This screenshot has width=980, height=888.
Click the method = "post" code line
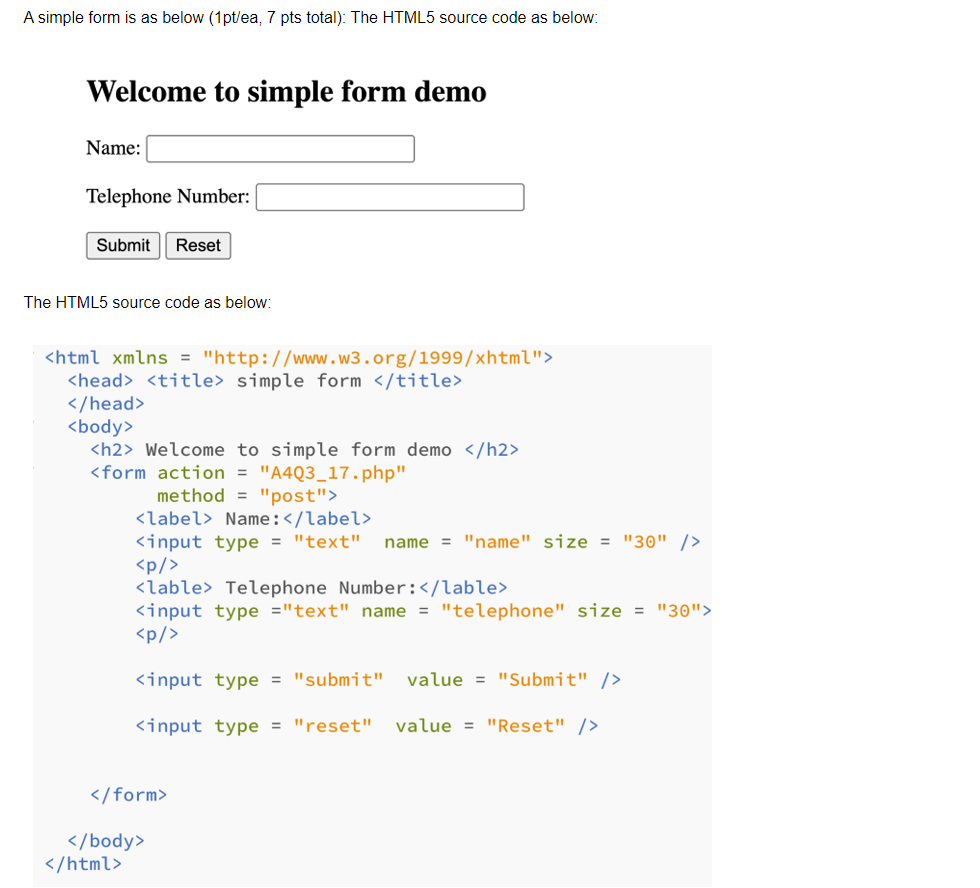pyautogui.click(x=247, y=496)
